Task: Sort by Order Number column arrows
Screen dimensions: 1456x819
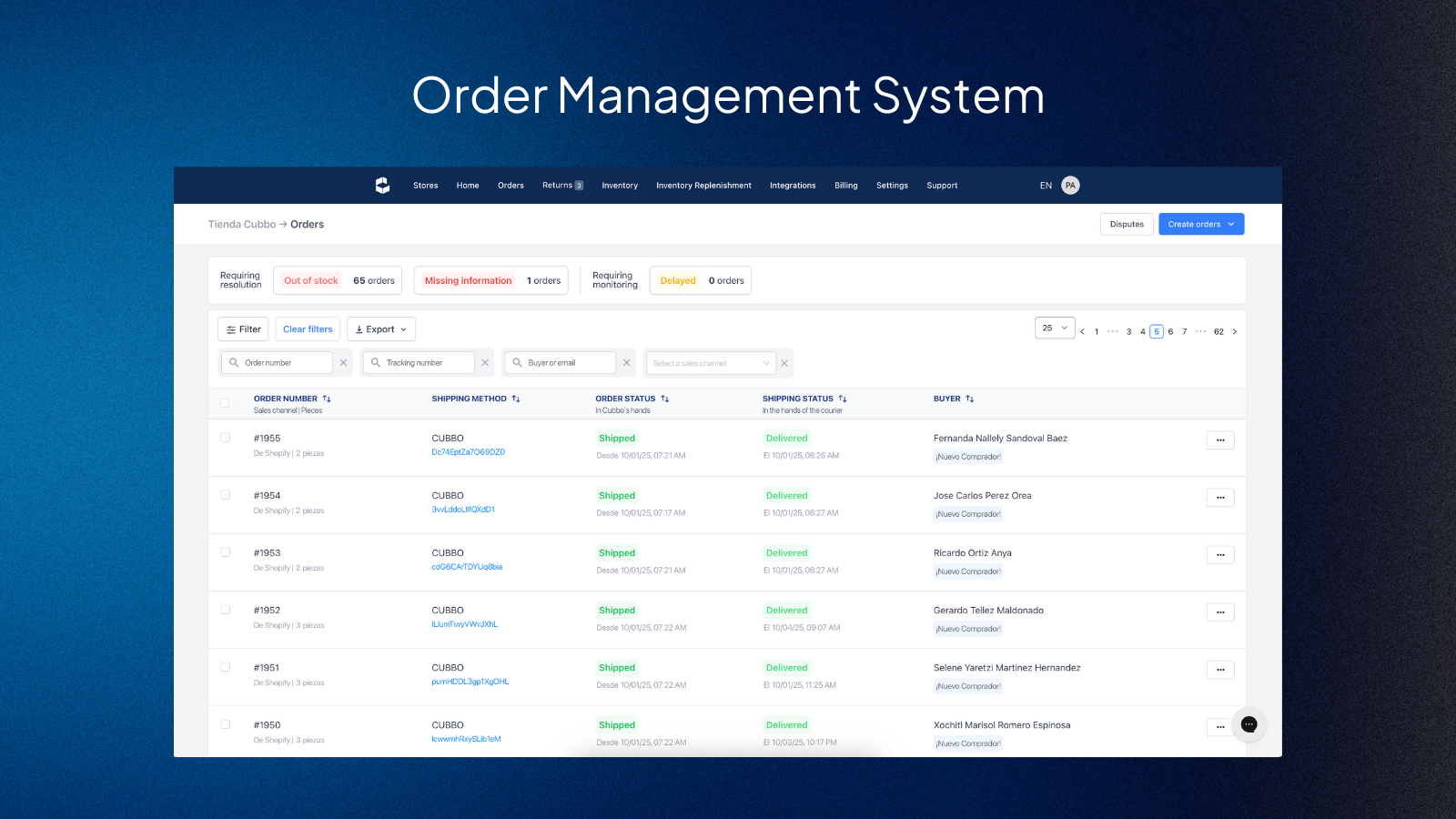Action: click(x=327, y=399)
